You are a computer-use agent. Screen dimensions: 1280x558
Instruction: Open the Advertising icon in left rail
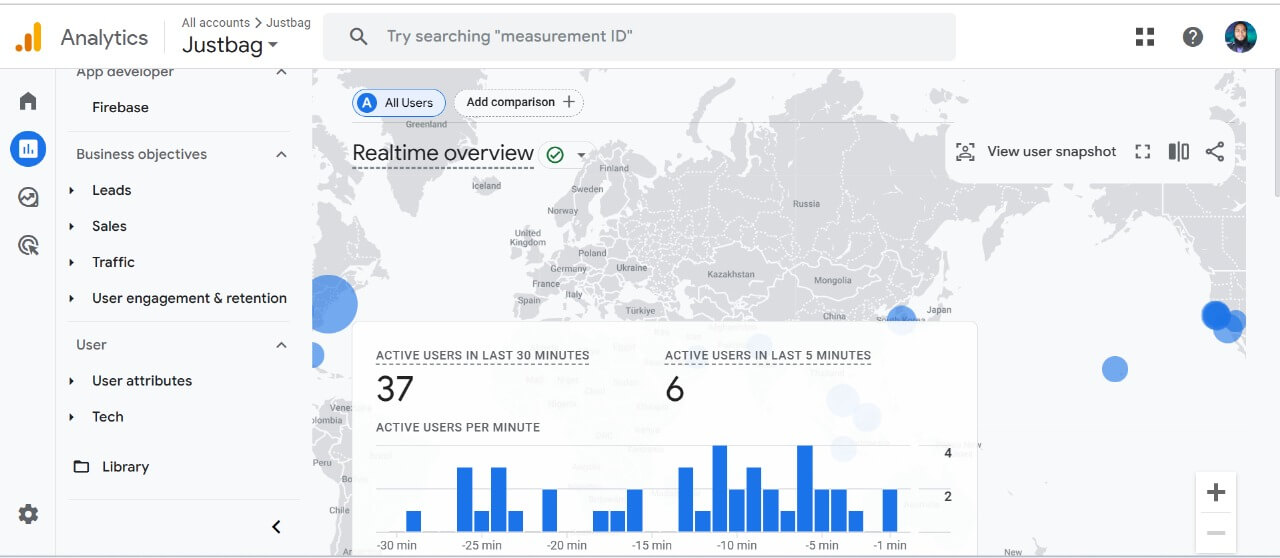[28, 245]
